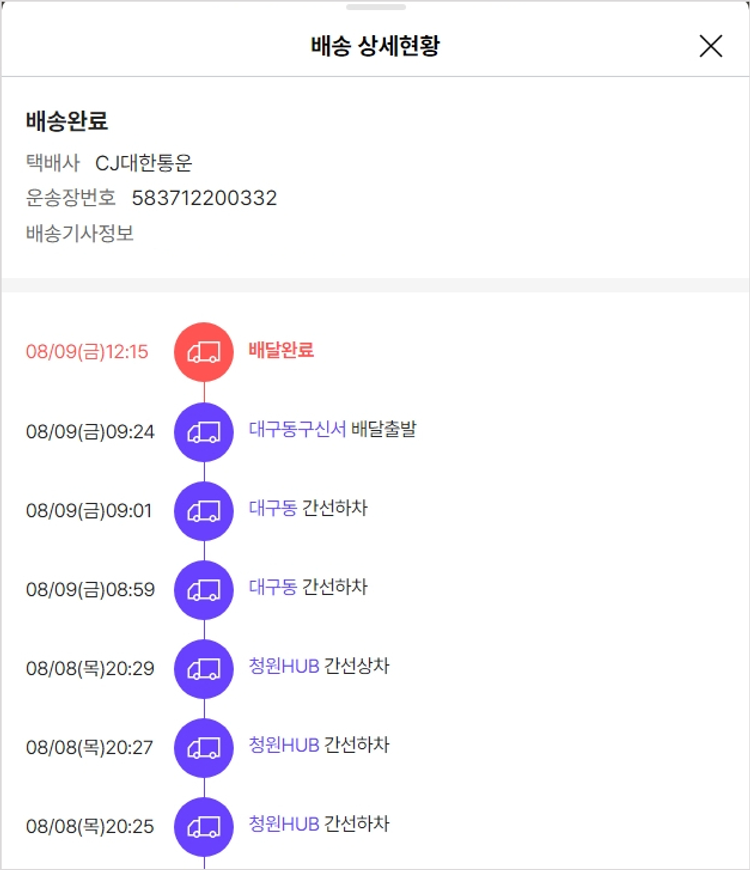Select the tracking number 583712200332

[204, 198]
